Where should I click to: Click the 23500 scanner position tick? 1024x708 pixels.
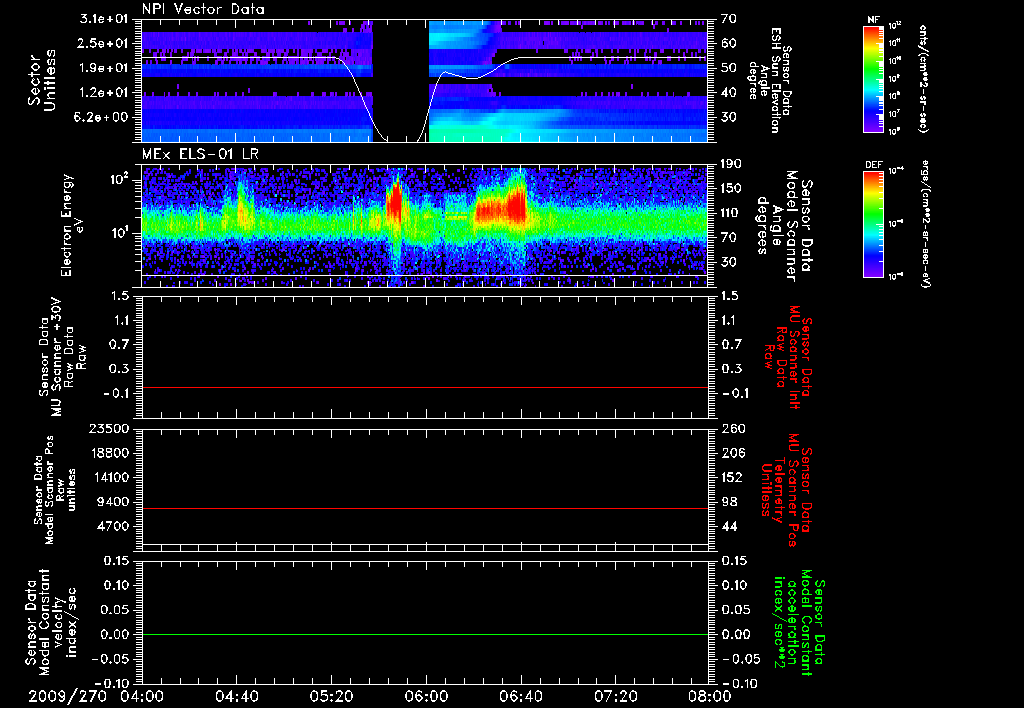click(108, 428)
